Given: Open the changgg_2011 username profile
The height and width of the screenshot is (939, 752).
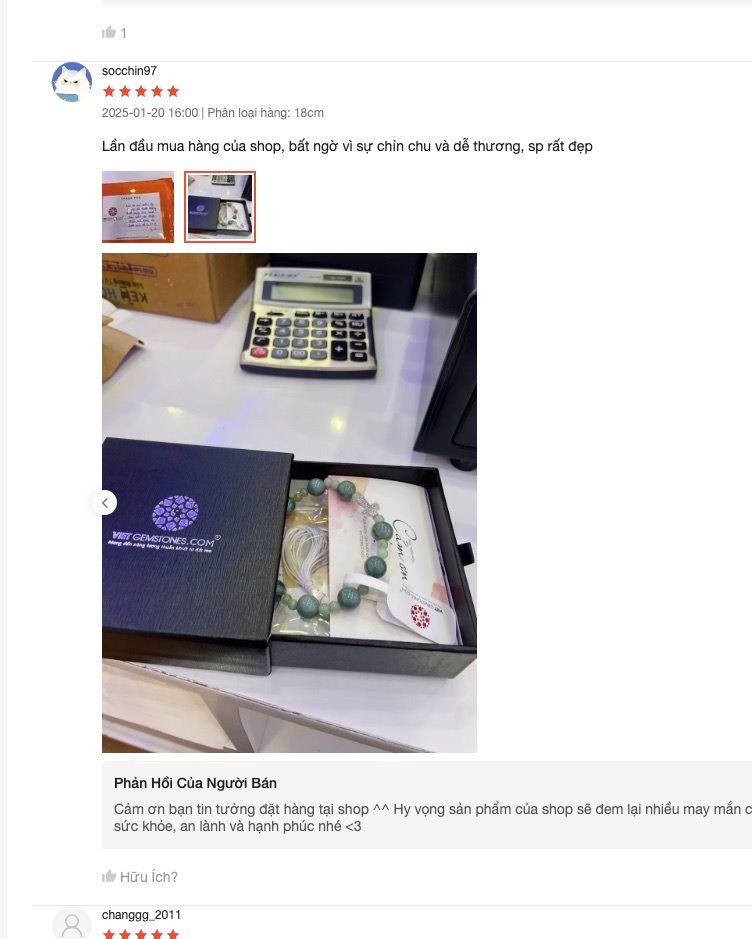Looking at the screenshot, I should [141, 915].
